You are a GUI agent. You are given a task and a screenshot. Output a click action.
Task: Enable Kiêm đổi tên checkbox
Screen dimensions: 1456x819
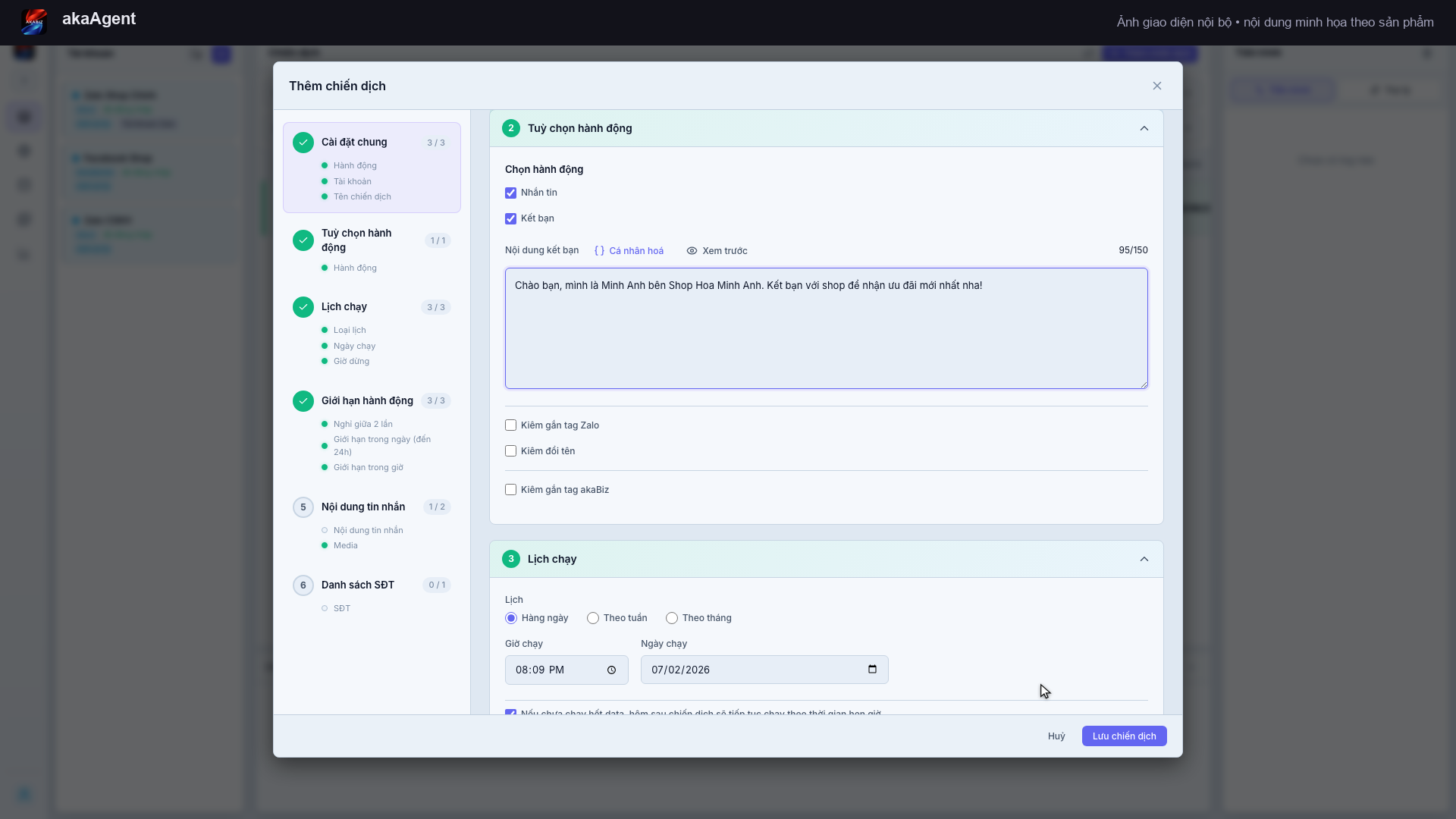point(511,451)
